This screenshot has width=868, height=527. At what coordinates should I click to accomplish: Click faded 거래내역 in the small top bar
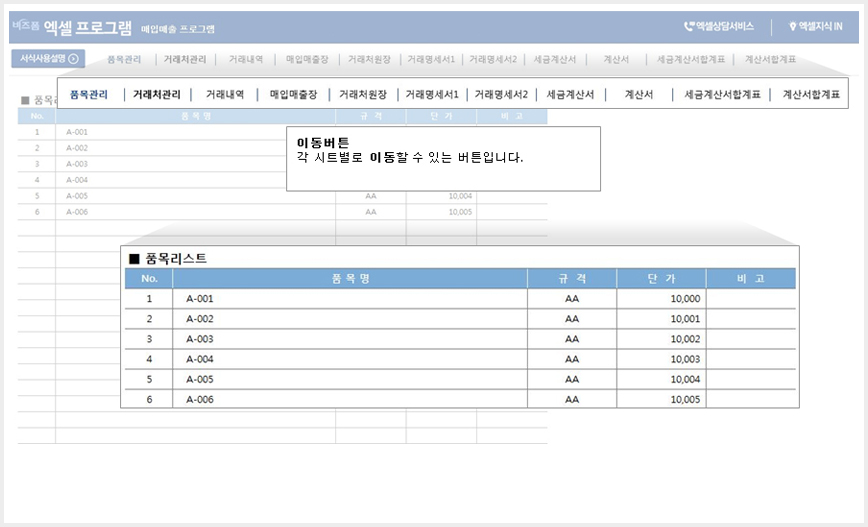pos(246,59)
